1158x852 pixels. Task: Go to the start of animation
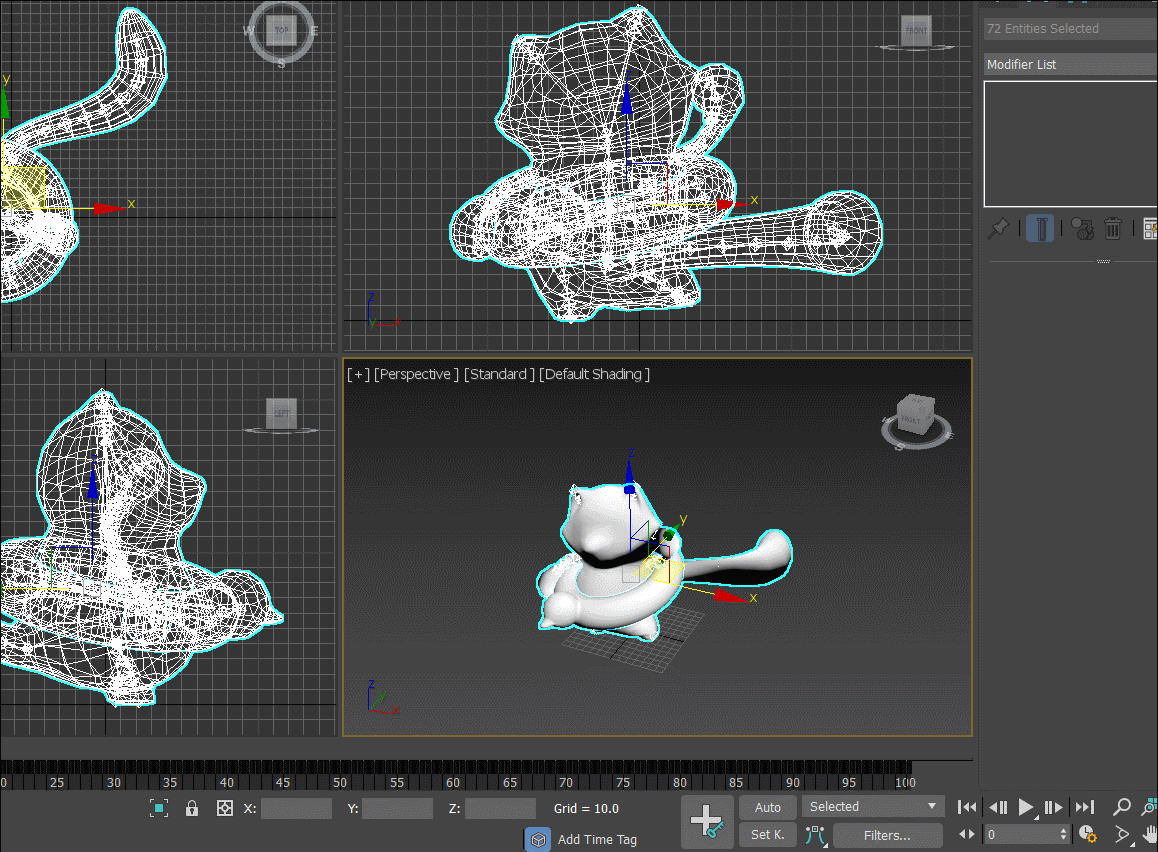tap(967, 807)
